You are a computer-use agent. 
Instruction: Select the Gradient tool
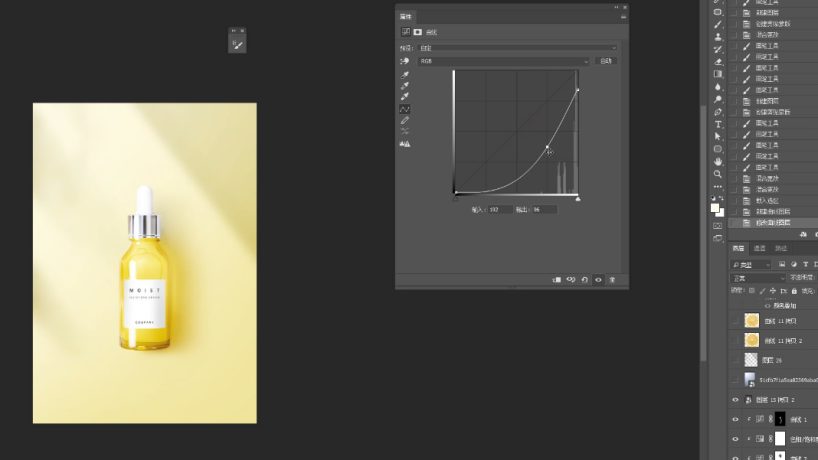(x=718, y=74)
